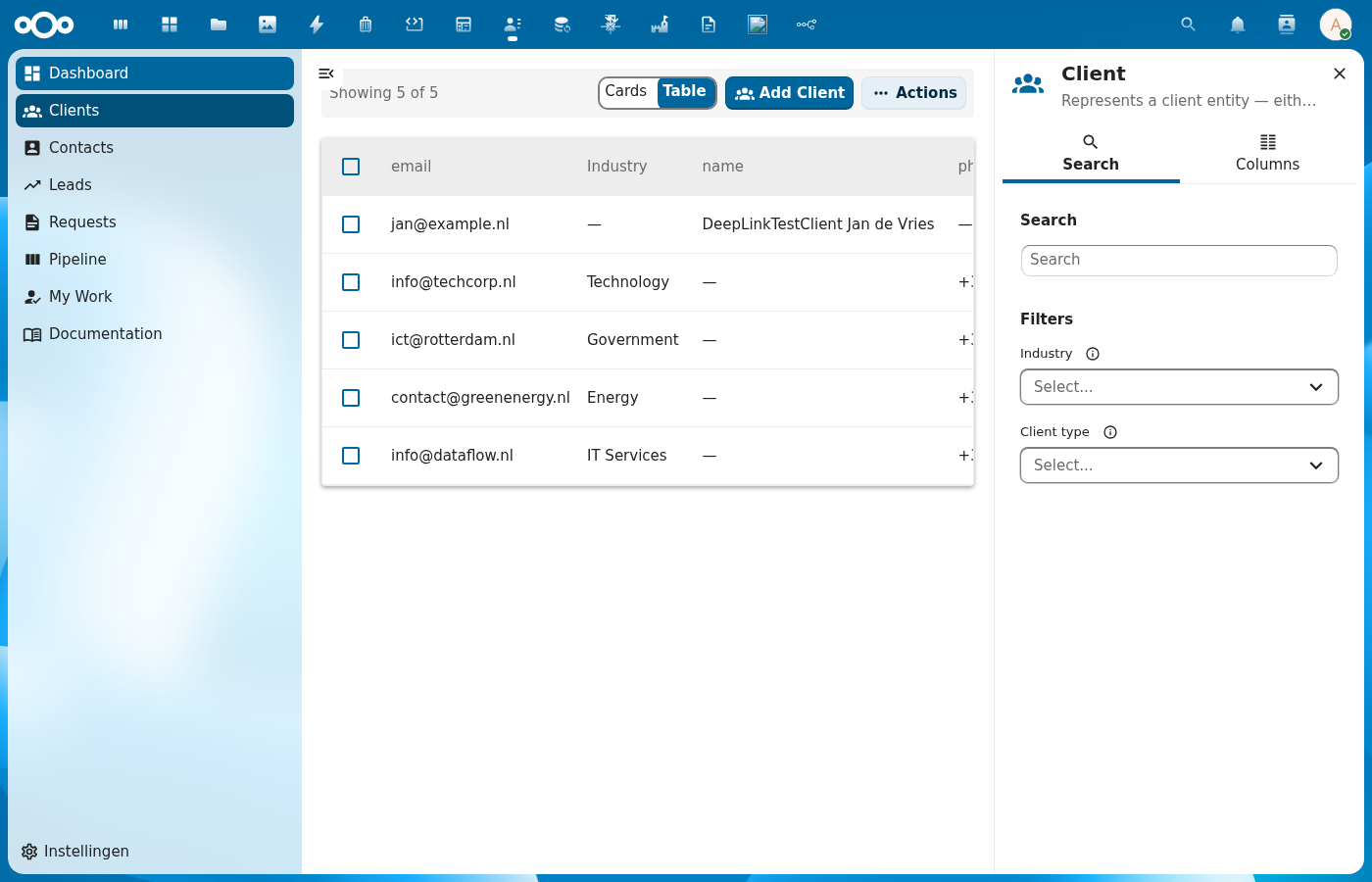
Task: Switch to the Columns tab
Action: pyautogui.click(x=1267, y=154)
